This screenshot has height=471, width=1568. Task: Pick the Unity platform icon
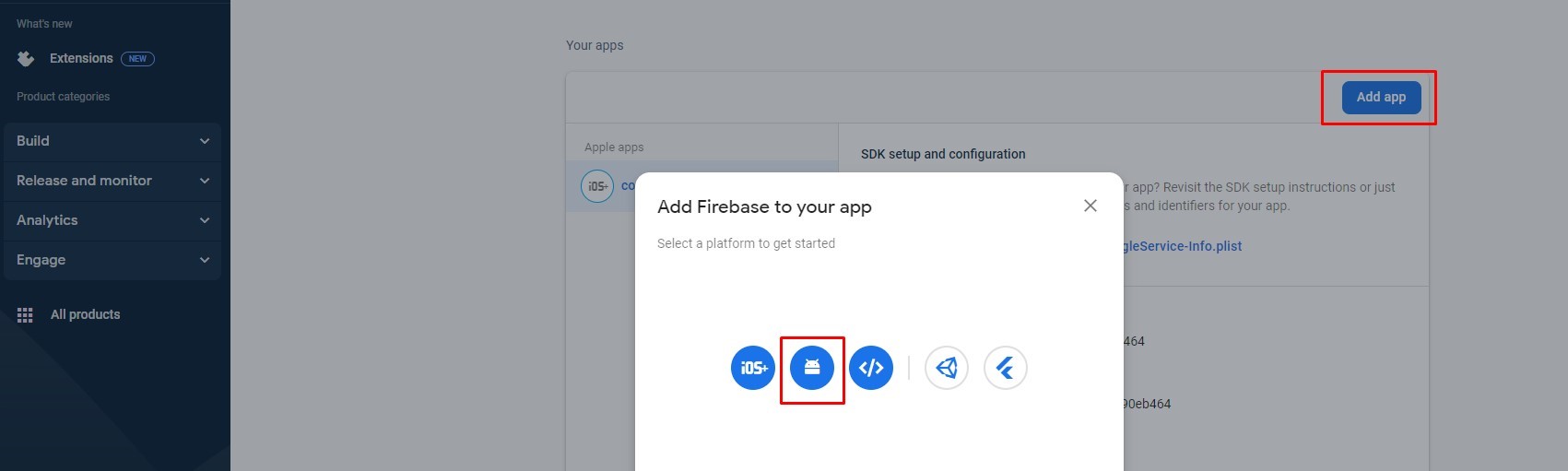coord(947,368)
